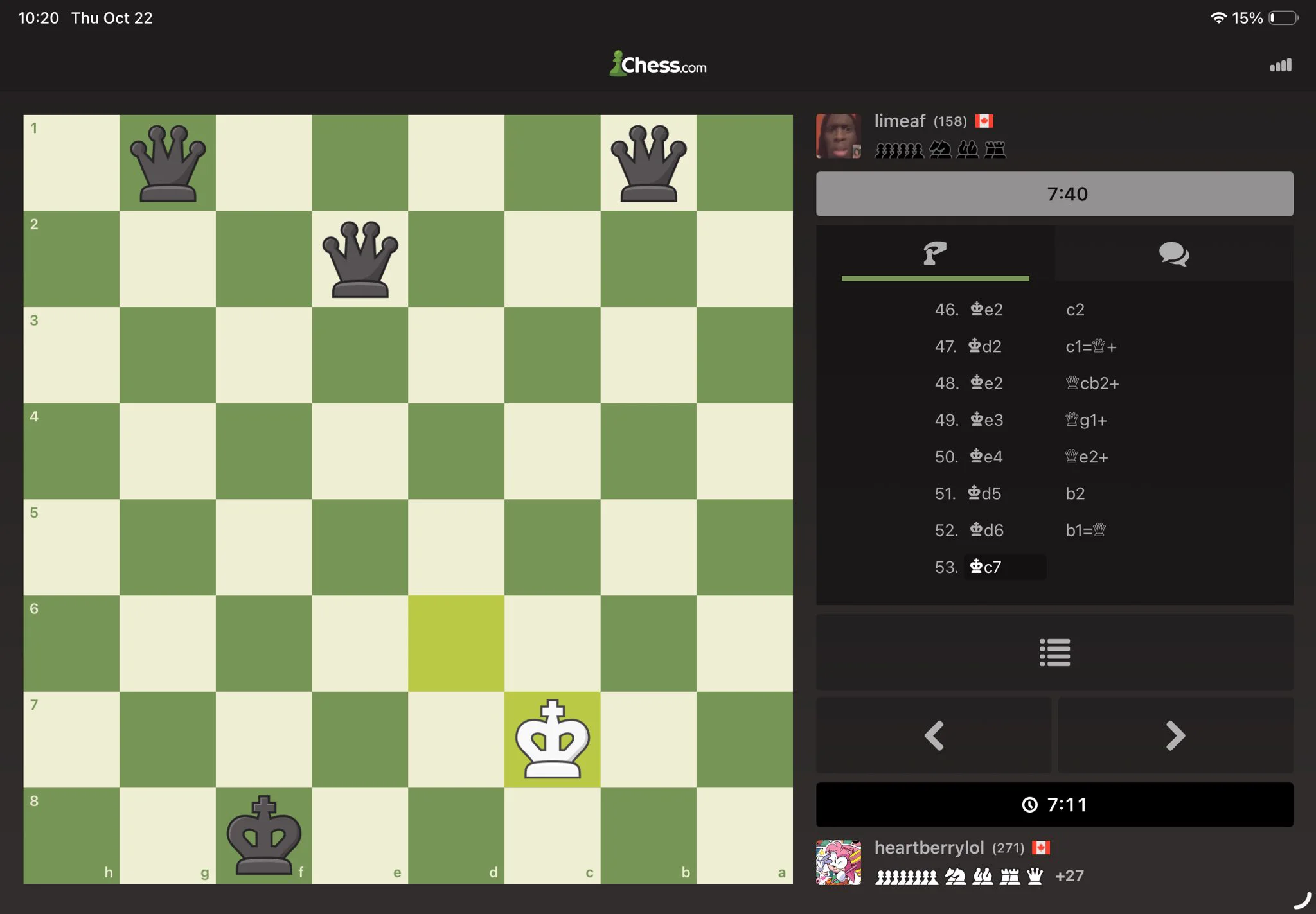Select the black queen on e2
This screenshot has width=1316, height=914.
pyautogui.click(x=360, y=259)
